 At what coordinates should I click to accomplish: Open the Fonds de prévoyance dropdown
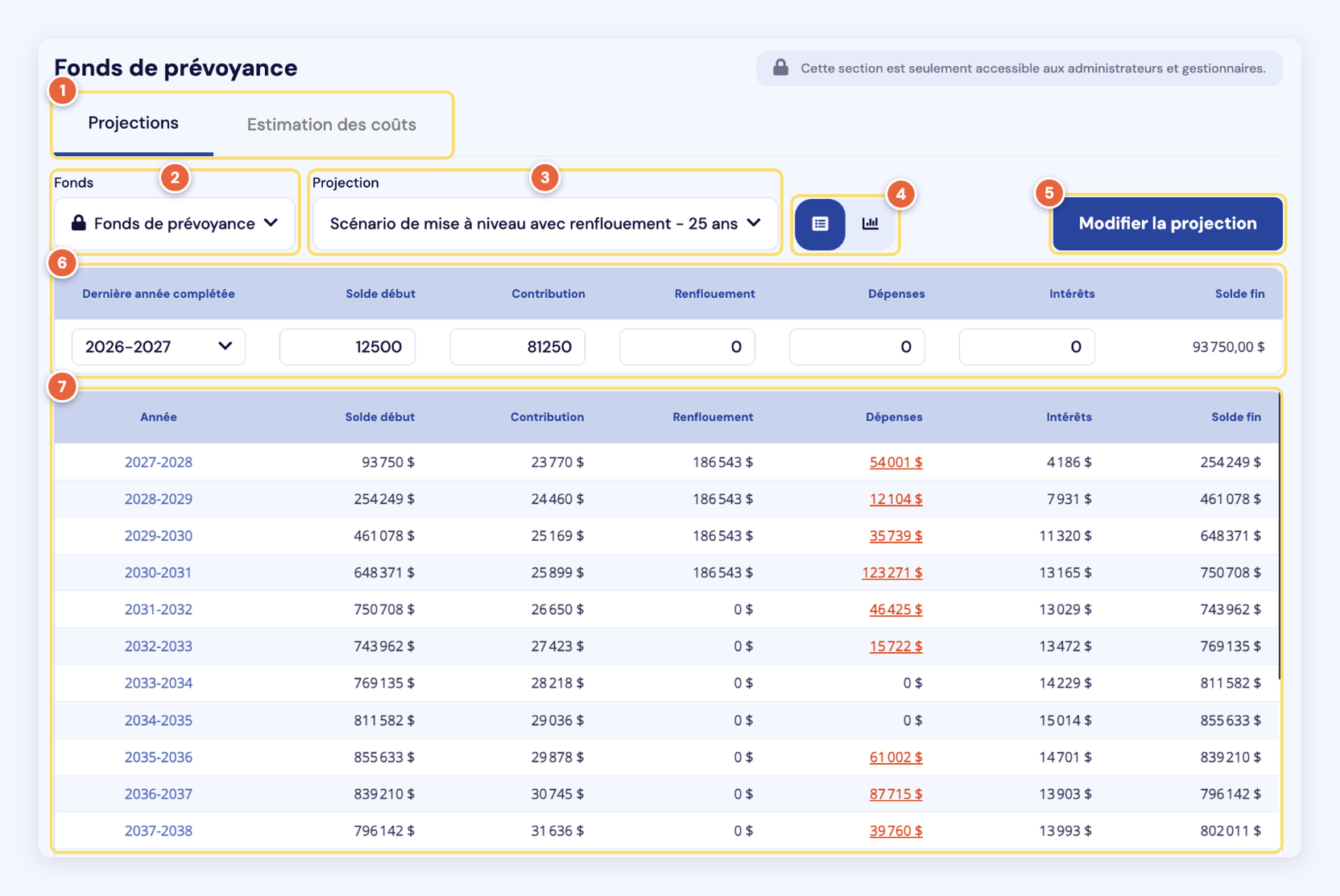point(175,223)
